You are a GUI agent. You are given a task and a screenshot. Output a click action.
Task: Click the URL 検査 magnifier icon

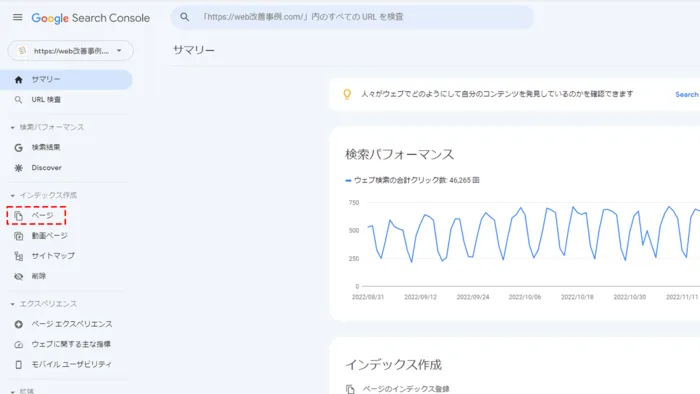pos(18,100)
